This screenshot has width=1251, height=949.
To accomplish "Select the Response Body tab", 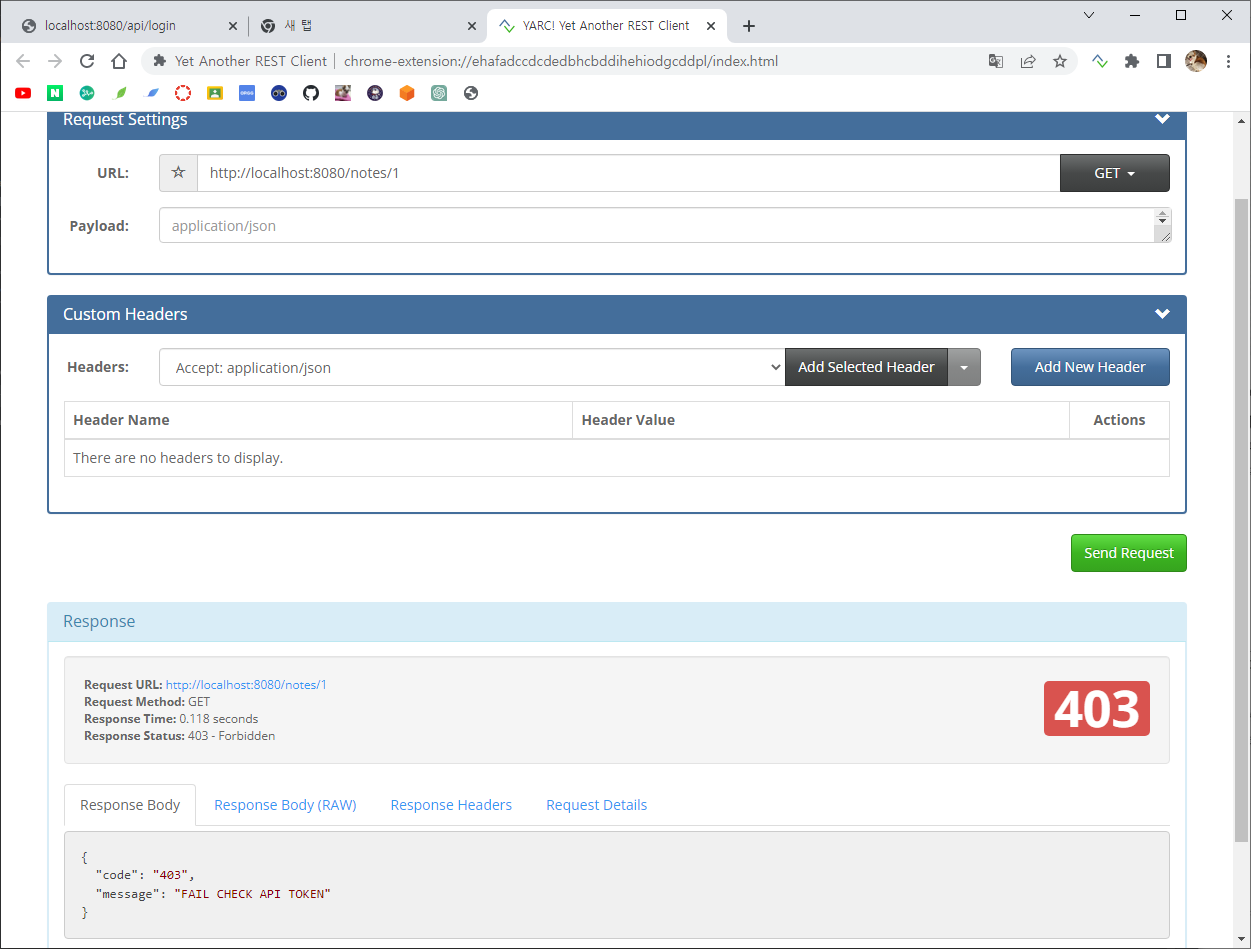I will point(130,805).
